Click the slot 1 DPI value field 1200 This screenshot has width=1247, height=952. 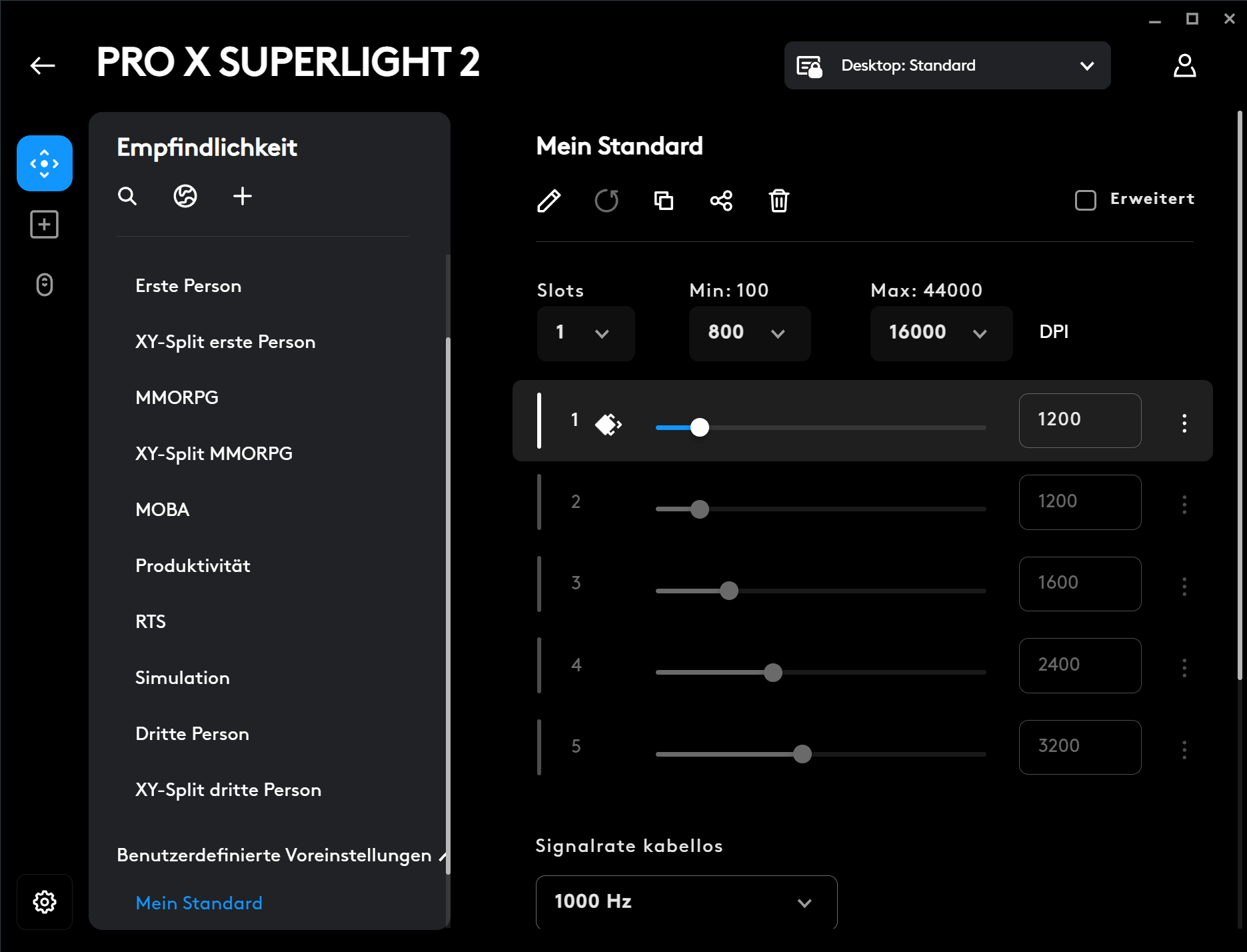[x=1080, y=421]
